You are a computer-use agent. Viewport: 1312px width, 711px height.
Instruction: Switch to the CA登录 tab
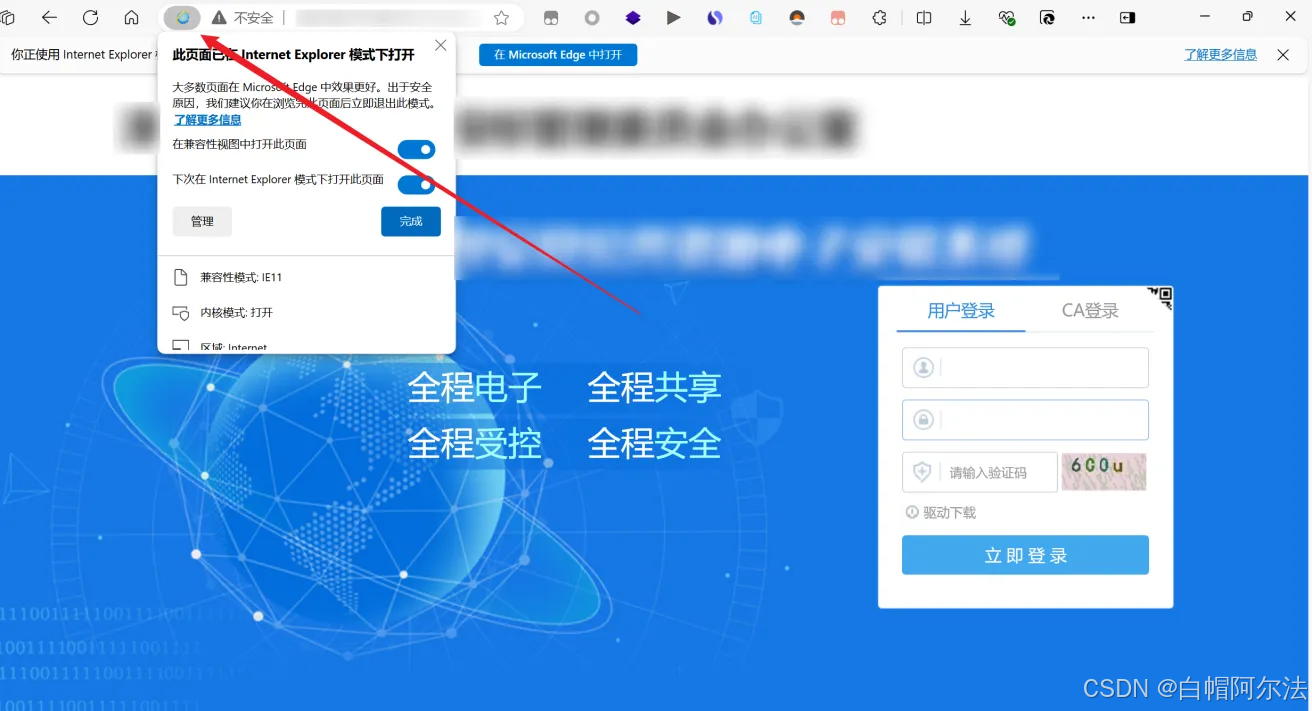(1088, 310)
